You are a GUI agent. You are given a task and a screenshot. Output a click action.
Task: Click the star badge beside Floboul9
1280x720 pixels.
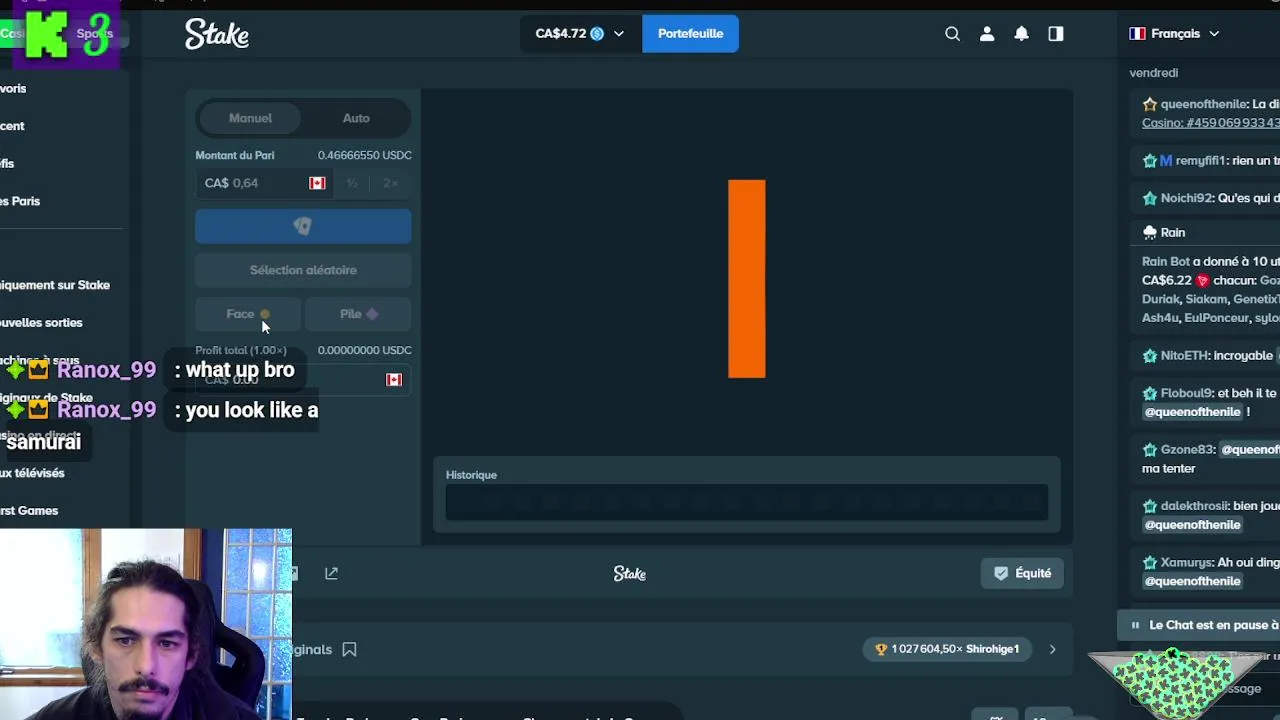tap(1150, 393)
